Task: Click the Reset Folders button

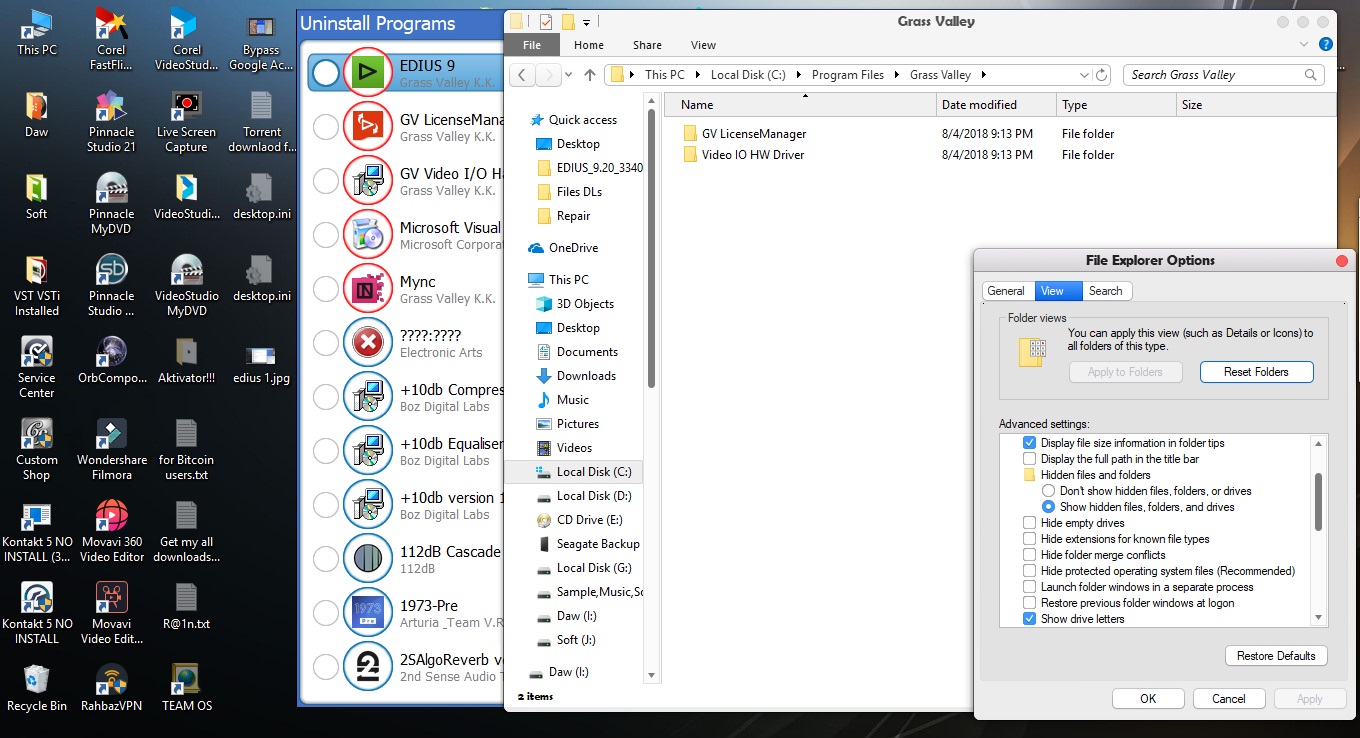Action: pyautogui.click(x=1256, y=372)
